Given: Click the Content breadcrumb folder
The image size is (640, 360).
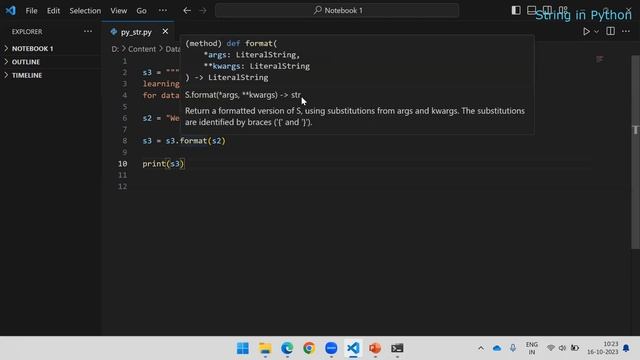Looking at the screenshot, I should [142, 49].
